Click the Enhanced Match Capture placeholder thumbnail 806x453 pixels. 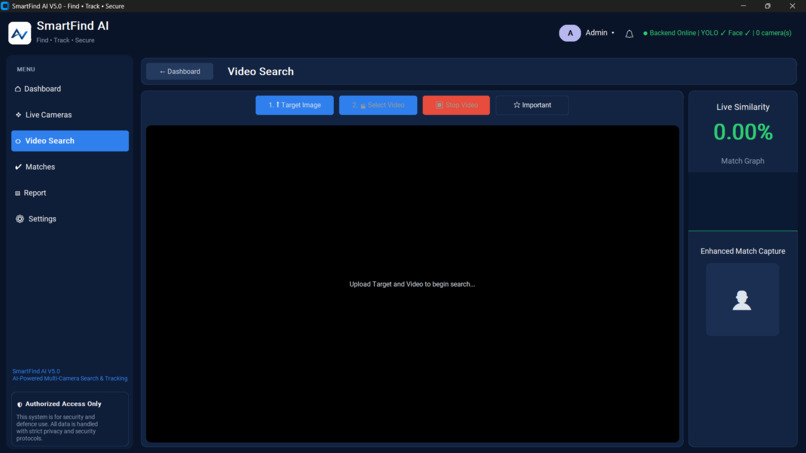742,299
